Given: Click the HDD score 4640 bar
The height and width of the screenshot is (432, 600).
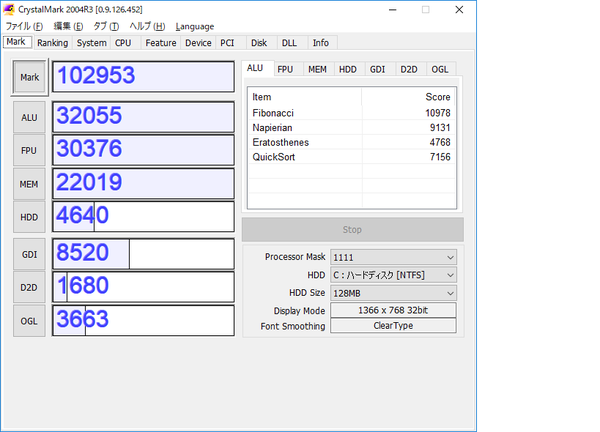Looking at the screenshot, I should point(143,217).
